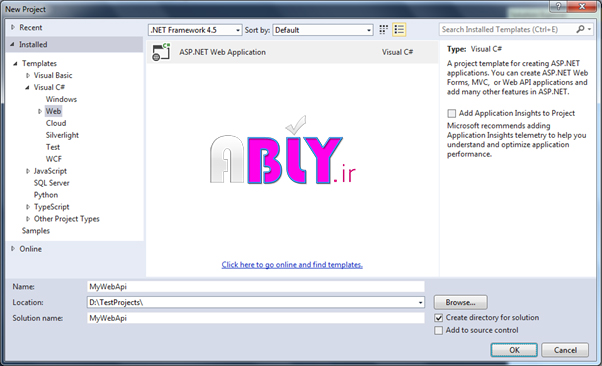Viewport: 602px width, 366px height.
Task: Expand the TypeScript node arrow
Action: pos(28,207)
